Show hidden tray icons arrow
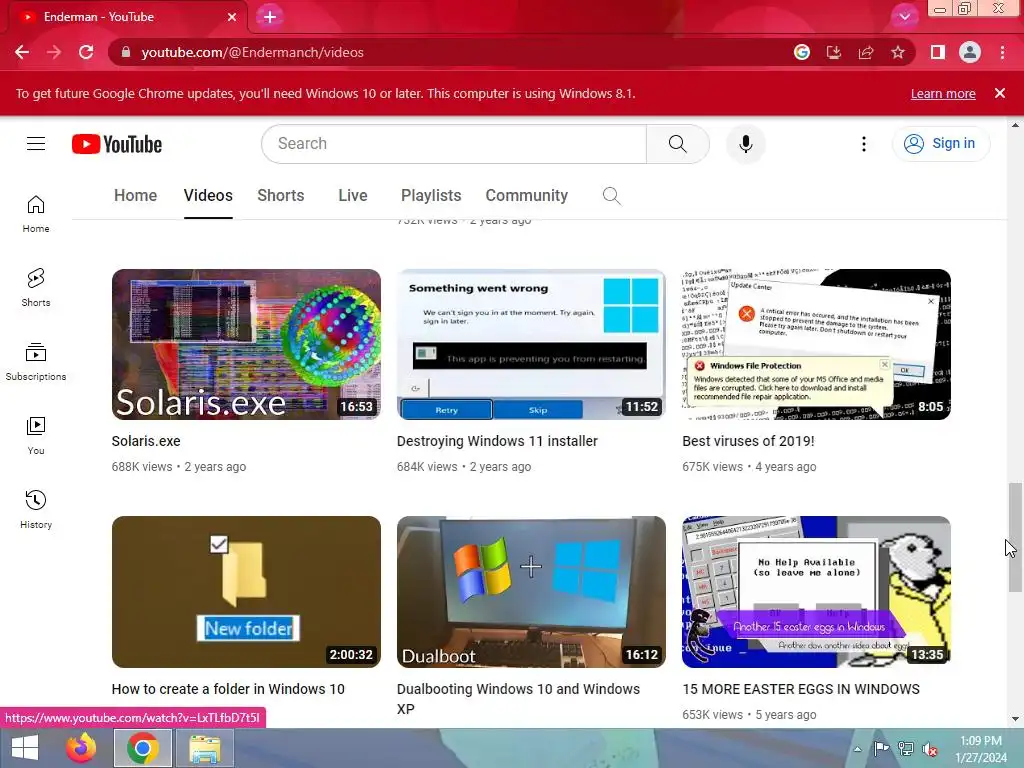This screenshot has height=768, width=1024. pos(857,749)
